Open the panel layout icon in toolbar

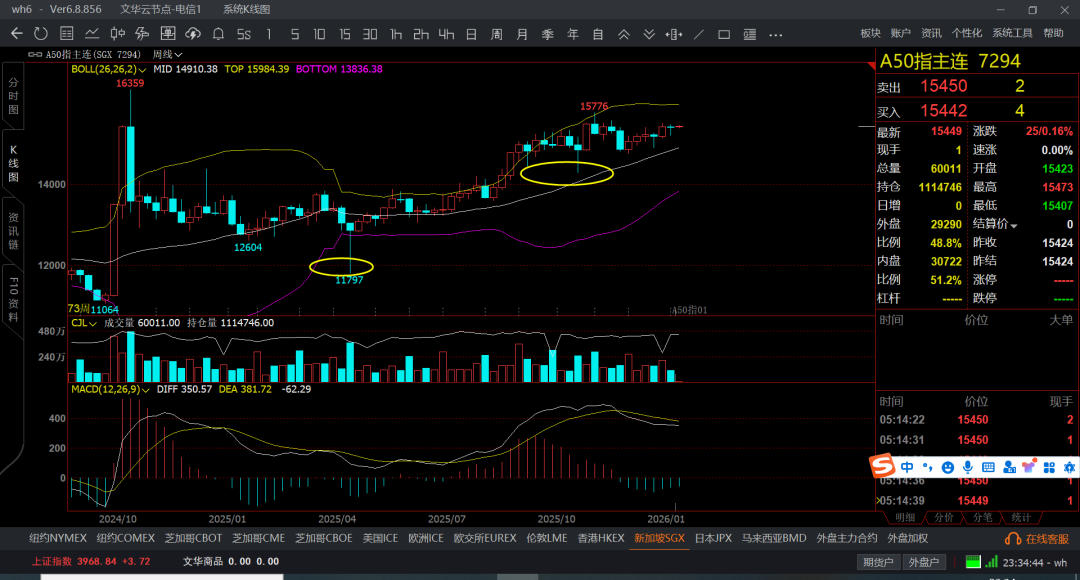750,34
